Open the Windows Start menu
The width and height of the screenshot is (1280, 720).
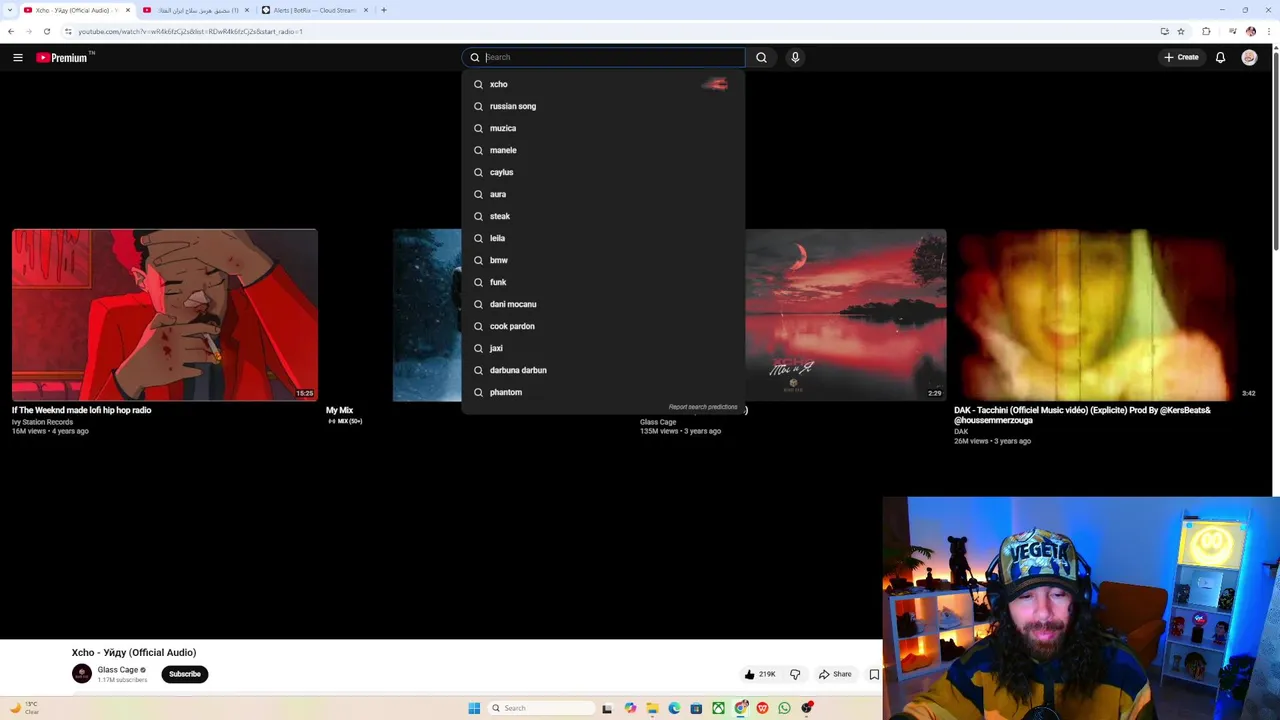(x=474, y=708)
